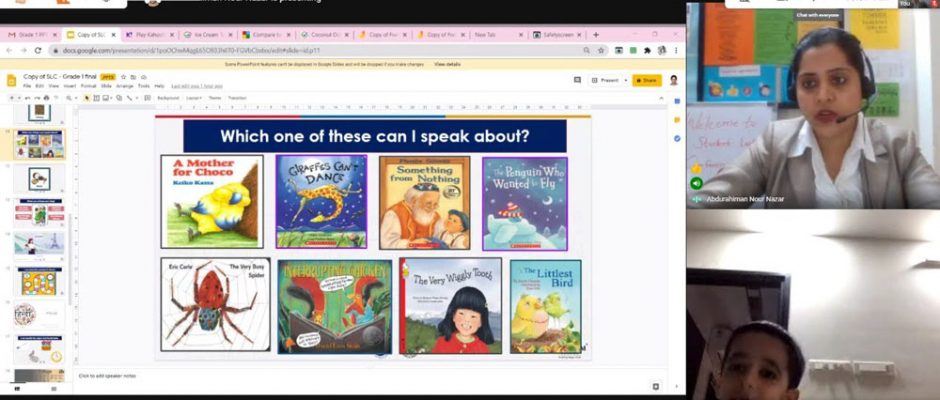940x400 pixels.
Task: Bookmark this page with the star
Action: [600, 51]
